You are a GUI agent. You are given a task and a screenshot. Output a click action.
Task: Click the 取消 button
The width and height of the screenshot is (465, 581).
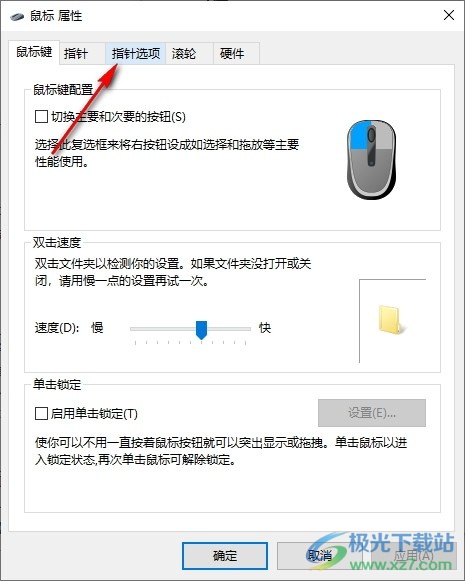320,556
